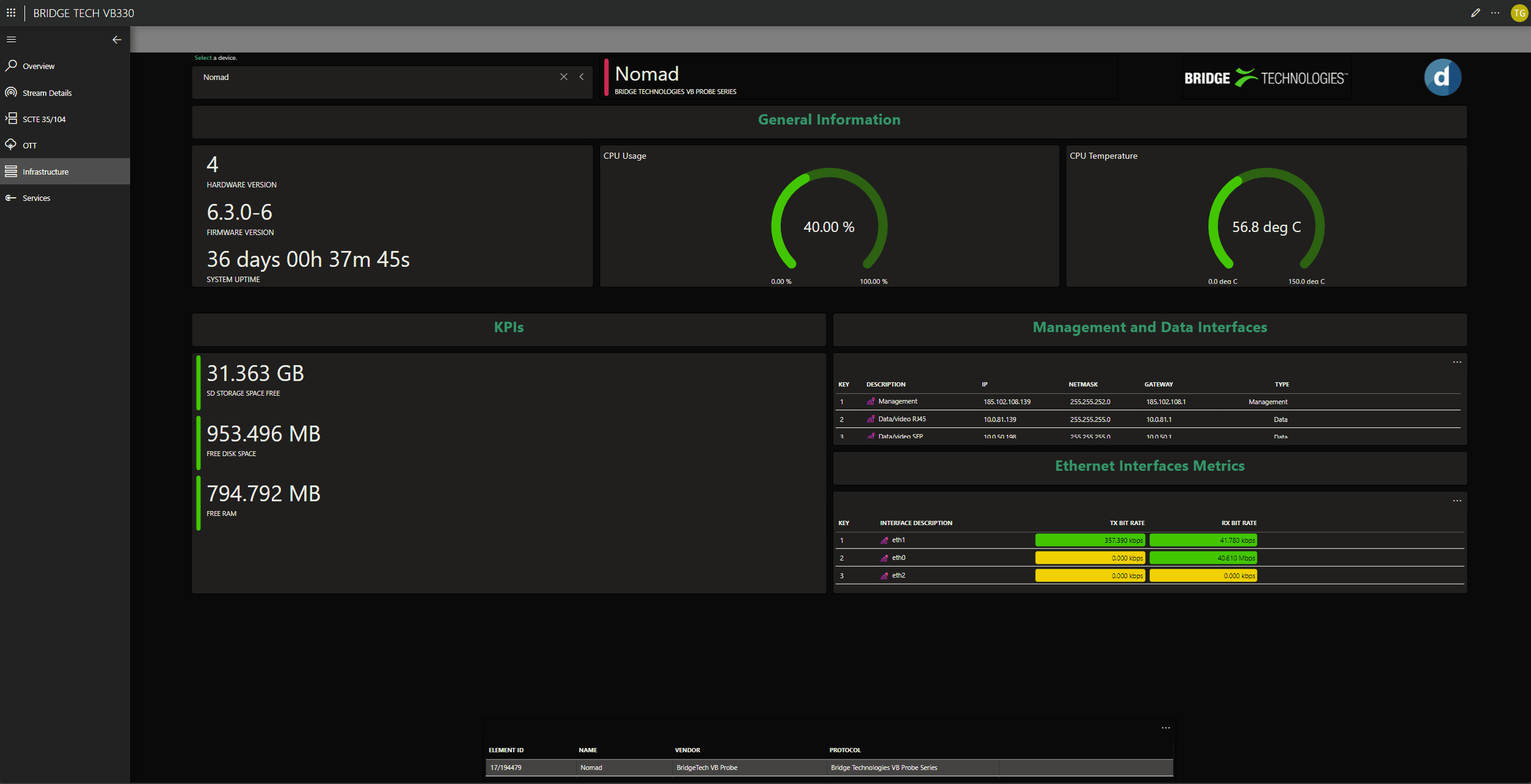Click the OTT cloud icon

[x=11, y=145]
